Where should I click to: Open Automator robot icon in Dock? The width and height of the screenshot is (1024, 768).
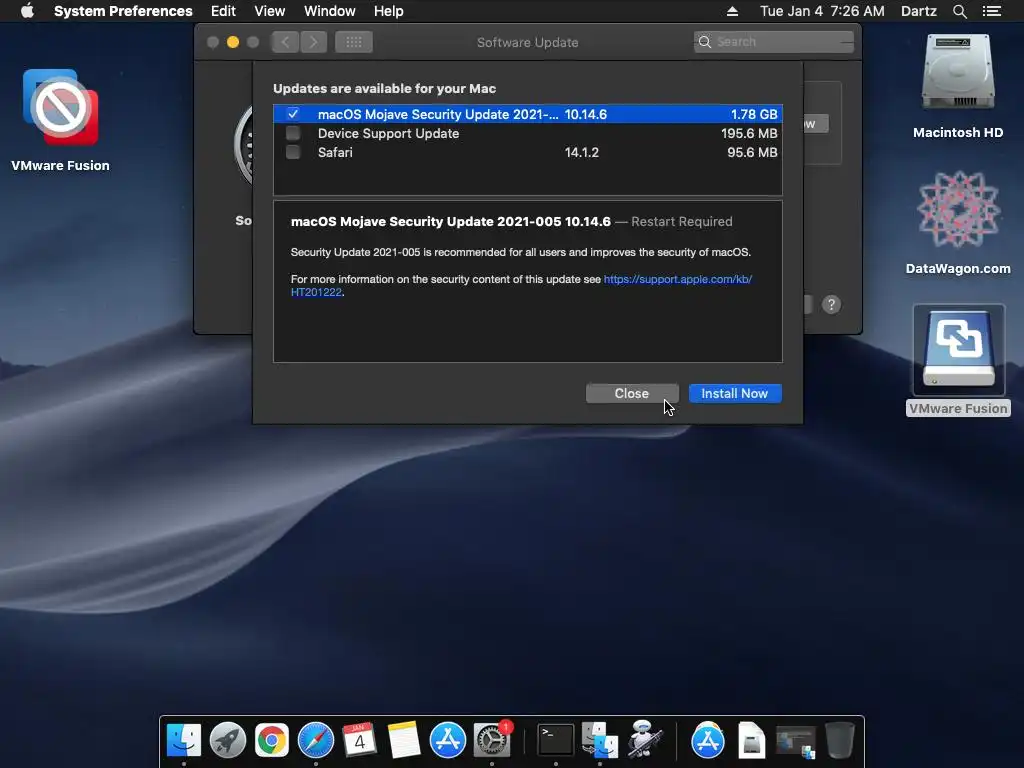tap(644, 740)
